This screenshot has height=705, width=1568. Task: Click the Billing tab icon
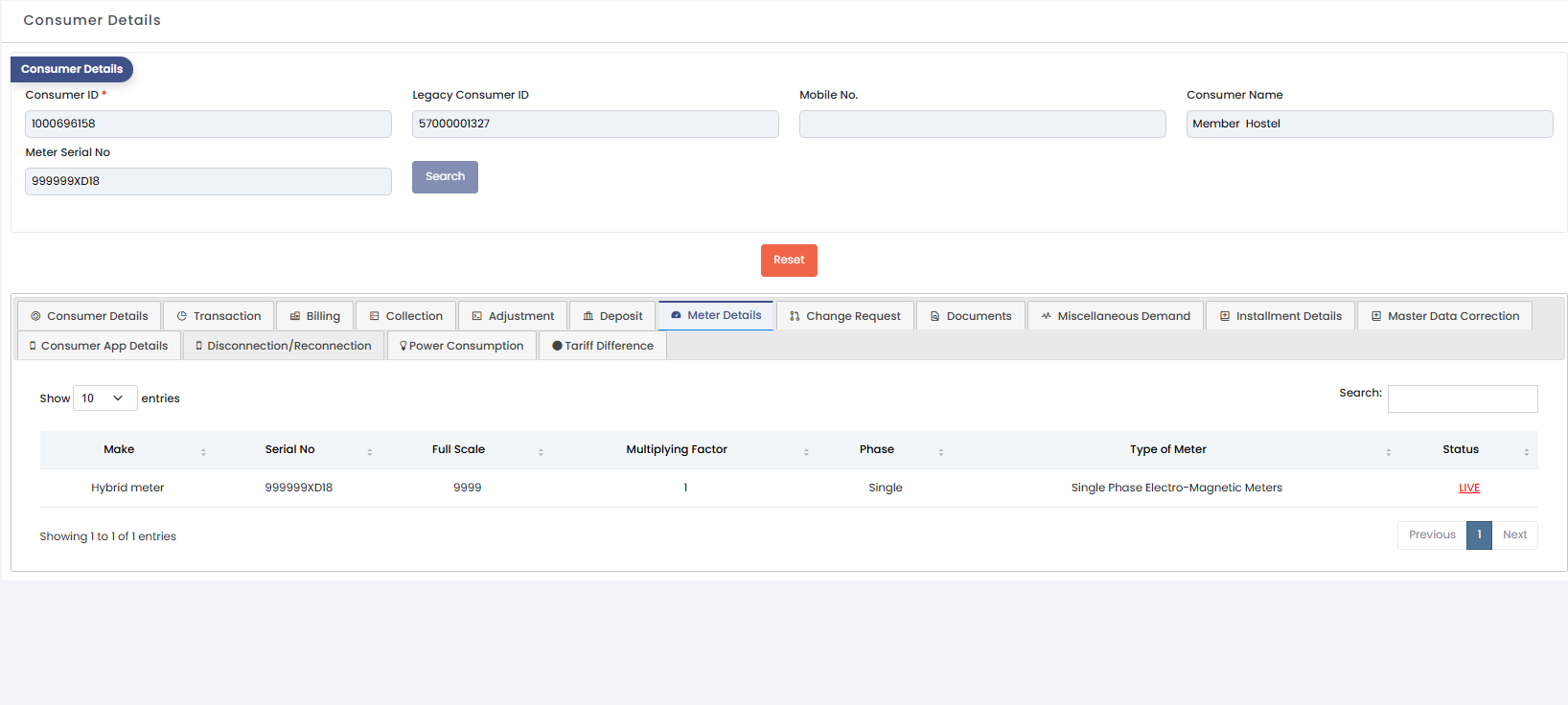[x=295, y=316]
